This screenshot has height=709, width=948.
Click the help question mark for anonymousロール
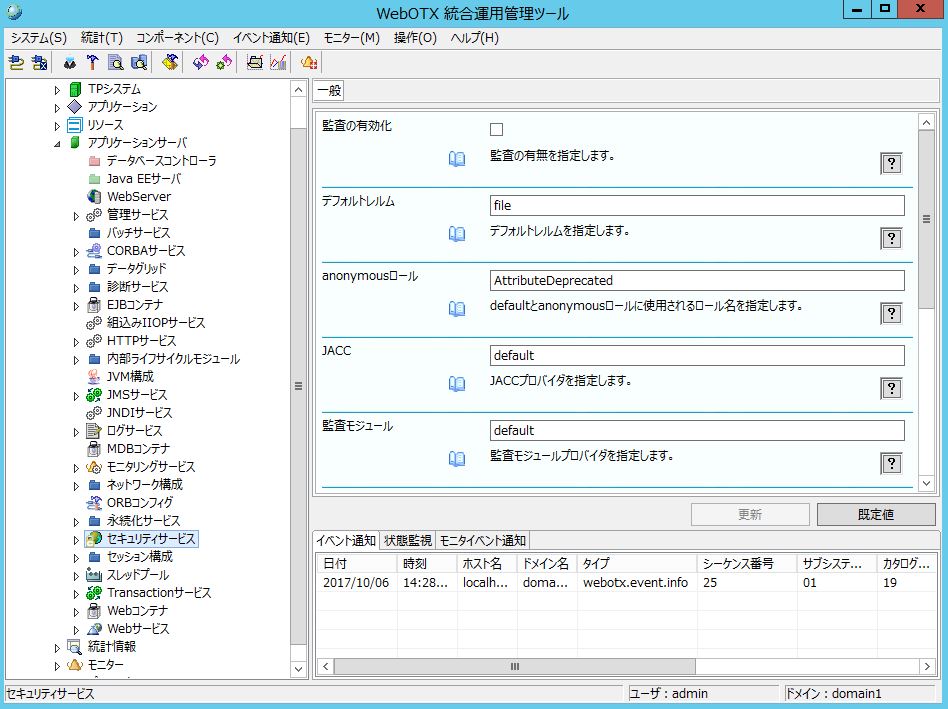click(891, 314)
